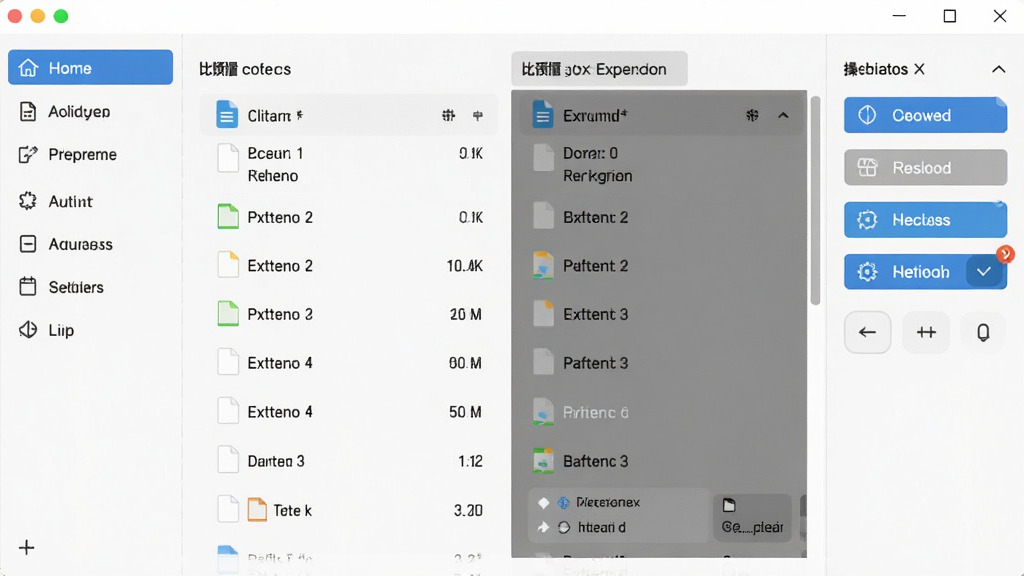Select the Extteno 4 file sized 50 M

tap(349, 412)
